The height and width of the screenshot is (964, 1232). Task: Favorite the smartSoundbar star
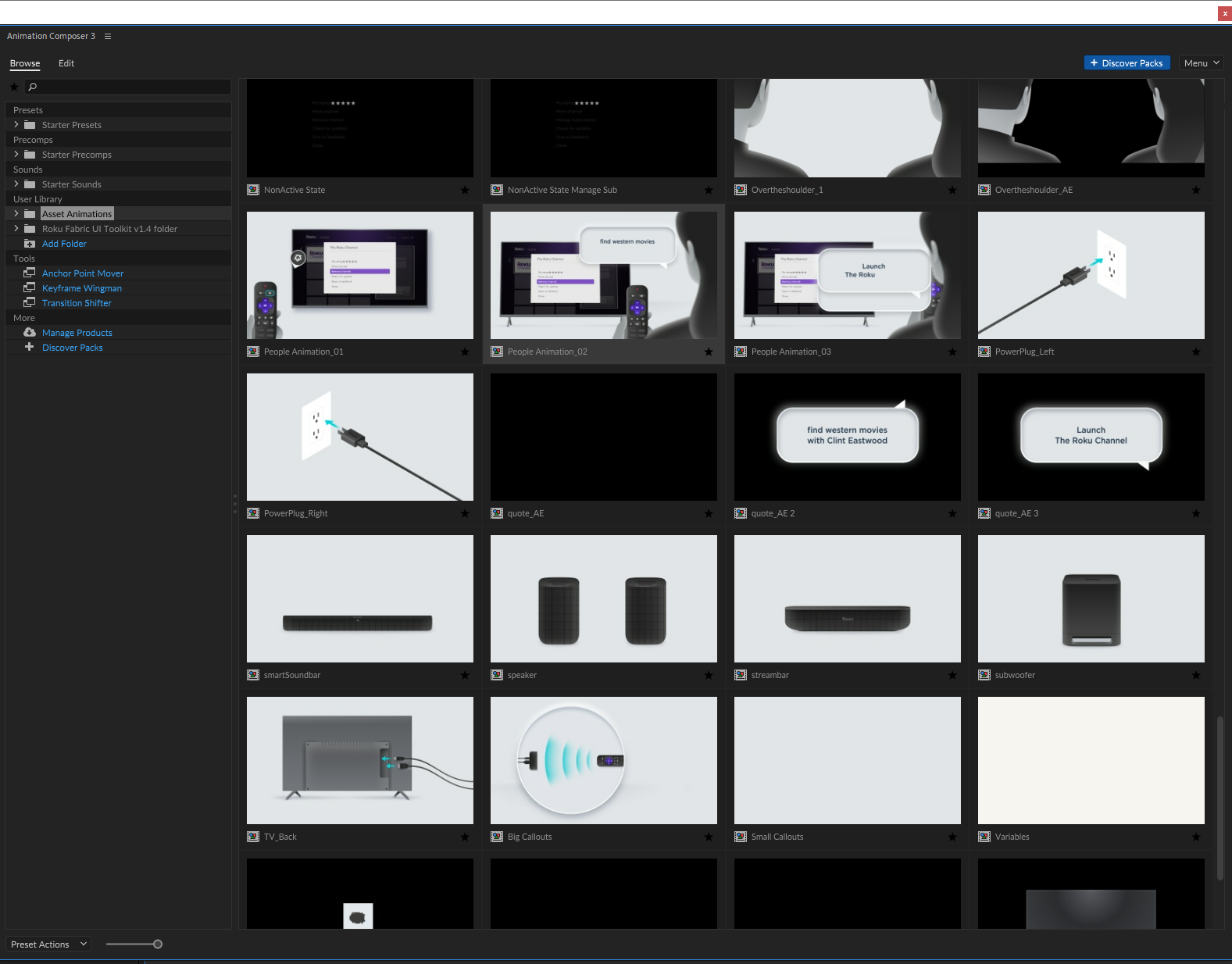[x=465, y=675]
